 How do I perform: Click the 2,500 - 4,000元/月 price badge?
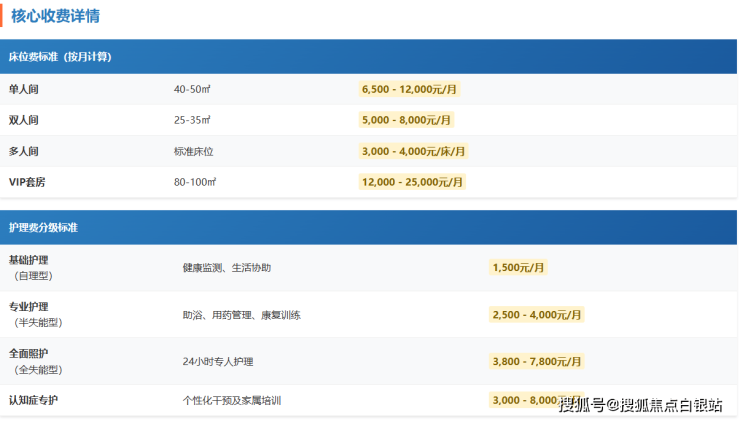[536, 314]
